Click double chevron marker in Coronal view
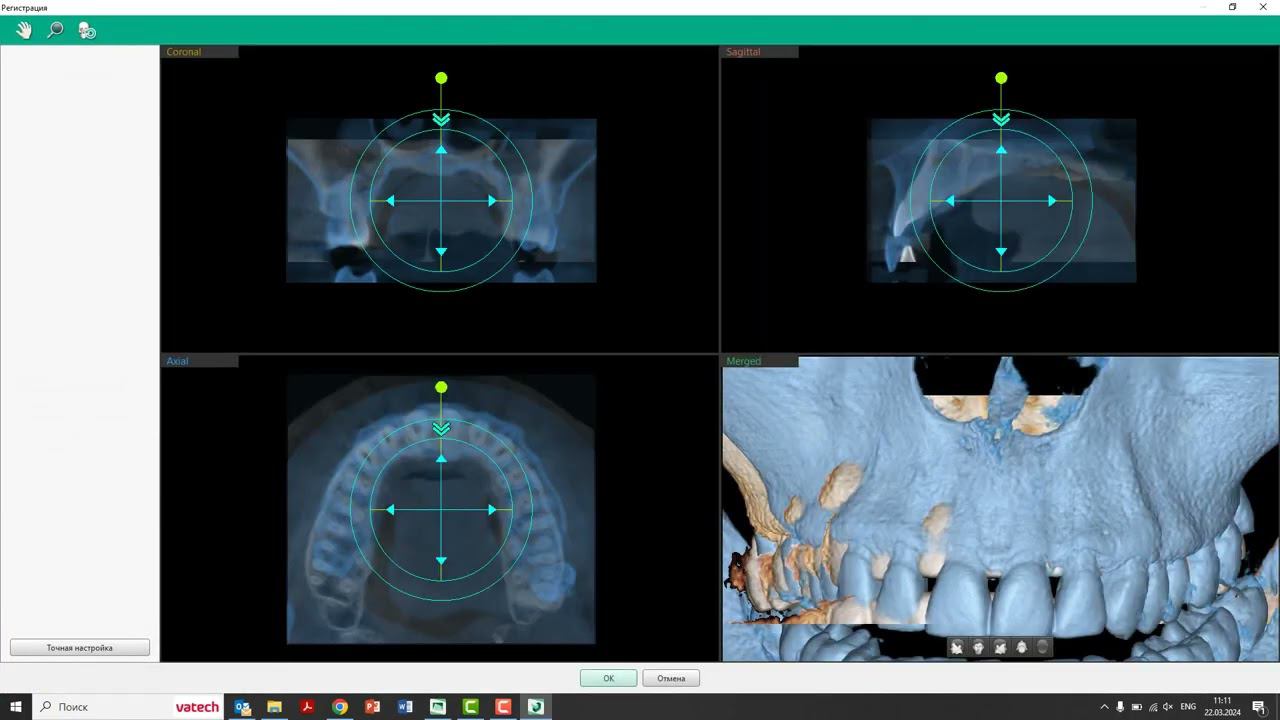The width and height of the screenshot is (1280, 720). pyautogui.click(x=441, y=119)
